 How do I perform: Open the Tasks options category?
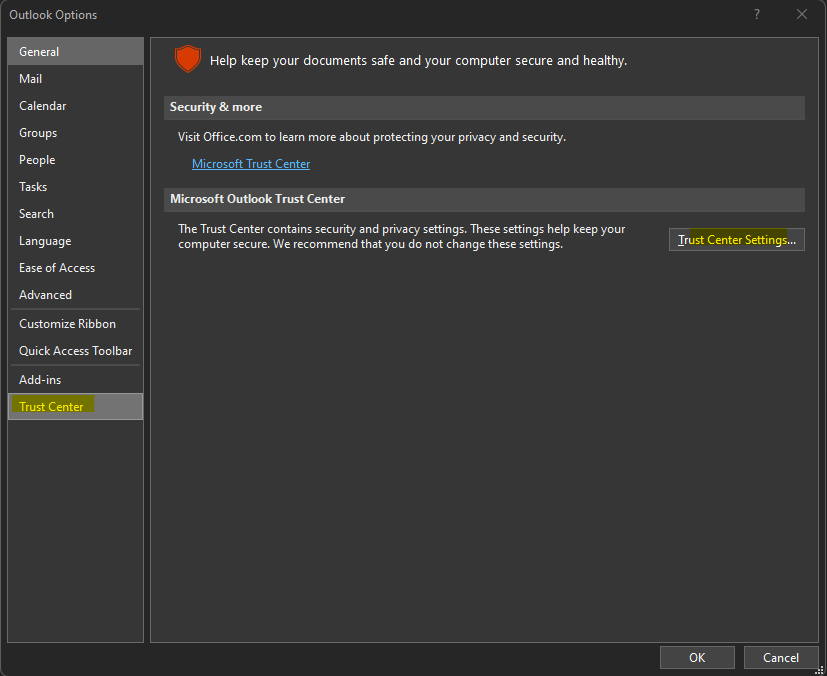point(75,187)
